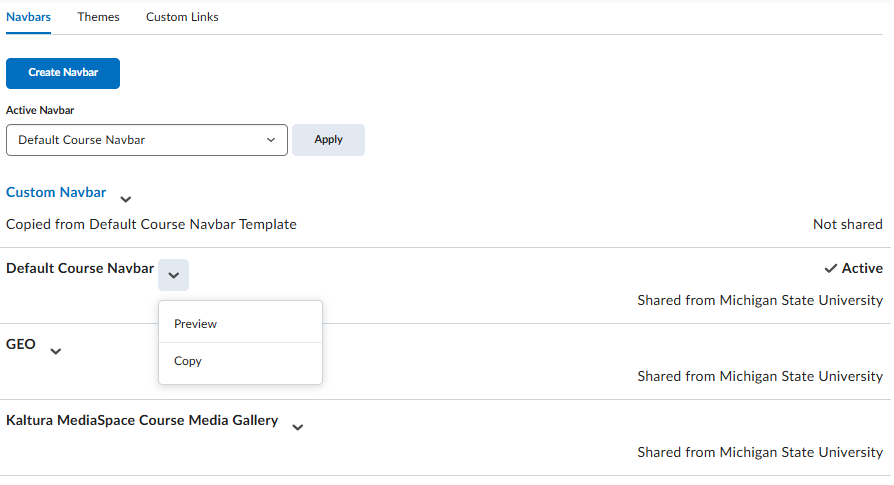894x485 pixels.
Task: Expand the GEO navbar actions chevron
Action: (56, 351)
